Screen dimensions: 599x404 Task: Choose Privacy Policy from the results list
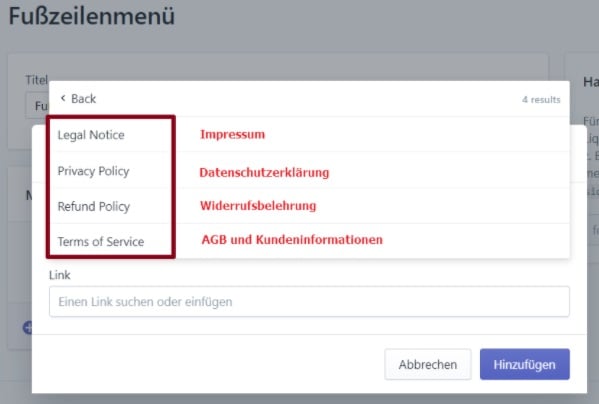click(309, 170)
